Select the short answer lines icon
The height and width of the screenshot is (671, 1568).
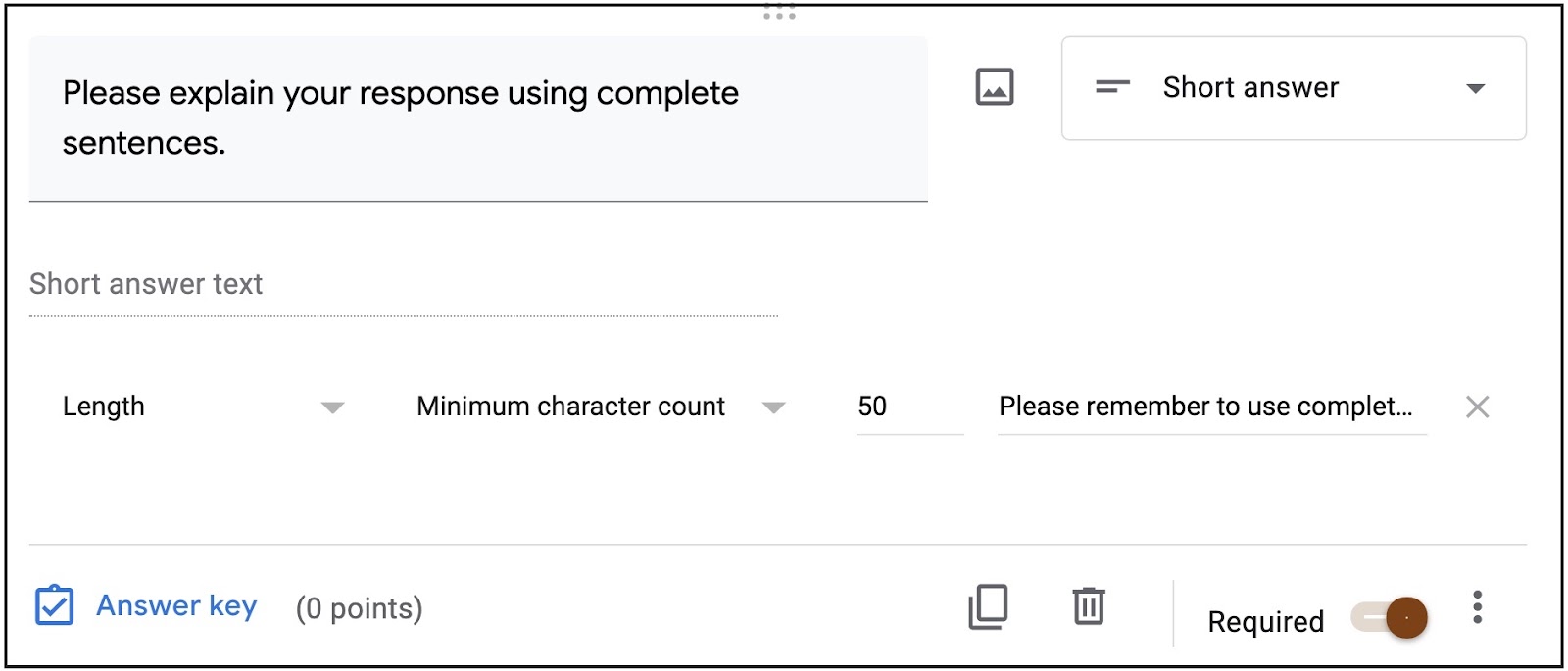click(x=1111, y=87)
